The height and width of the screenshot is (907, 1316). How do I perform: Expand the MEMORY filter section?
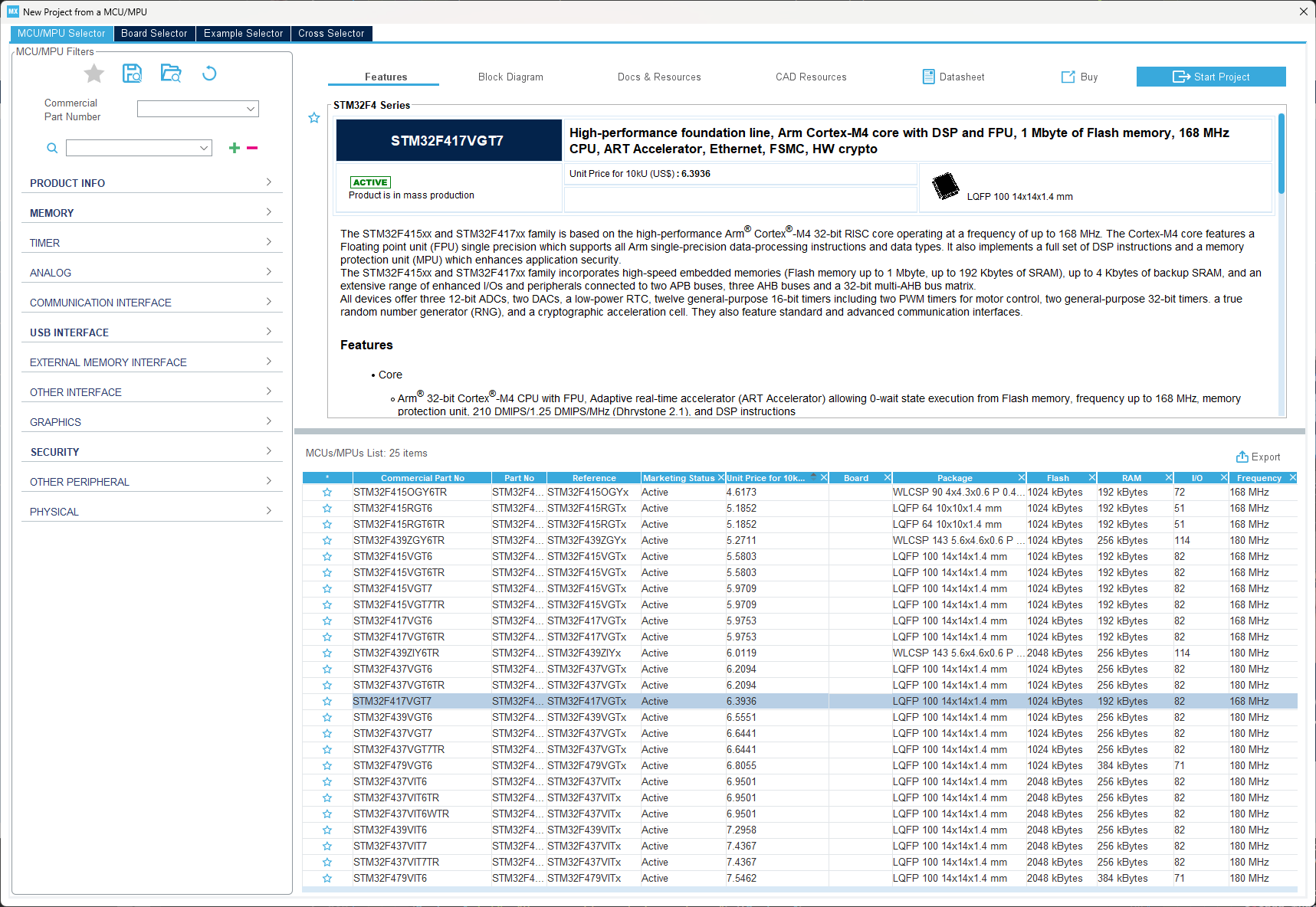coord(152,213)
